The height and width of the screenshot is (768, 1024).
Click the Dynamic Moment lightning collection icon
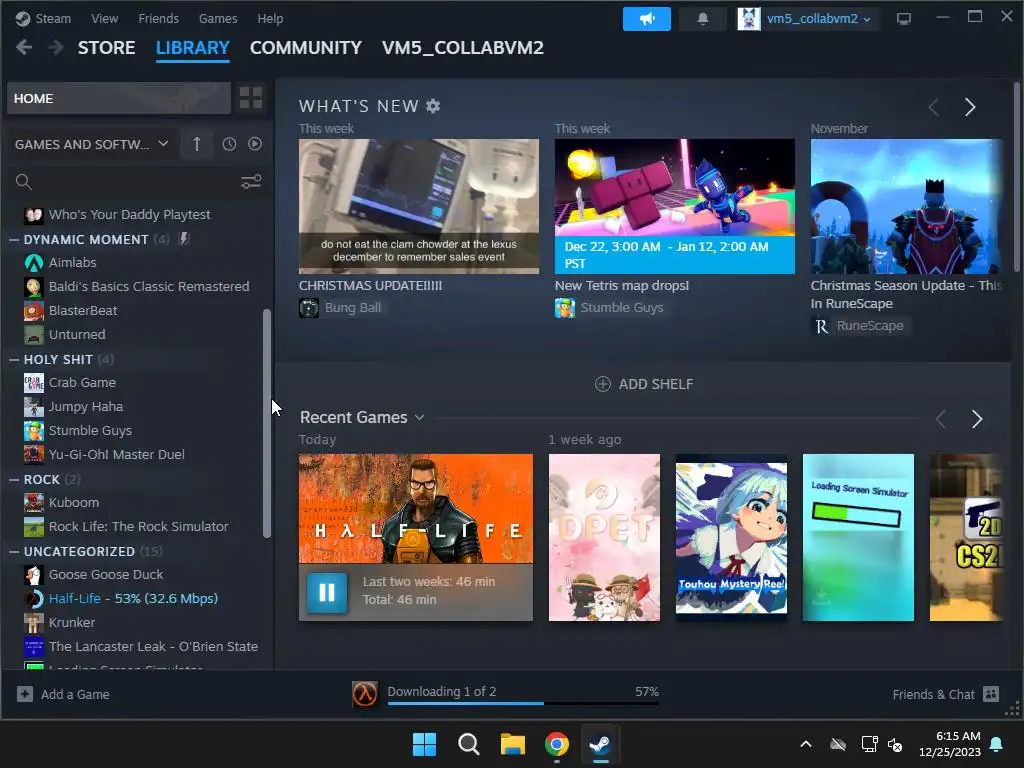(x=184, y=239)
